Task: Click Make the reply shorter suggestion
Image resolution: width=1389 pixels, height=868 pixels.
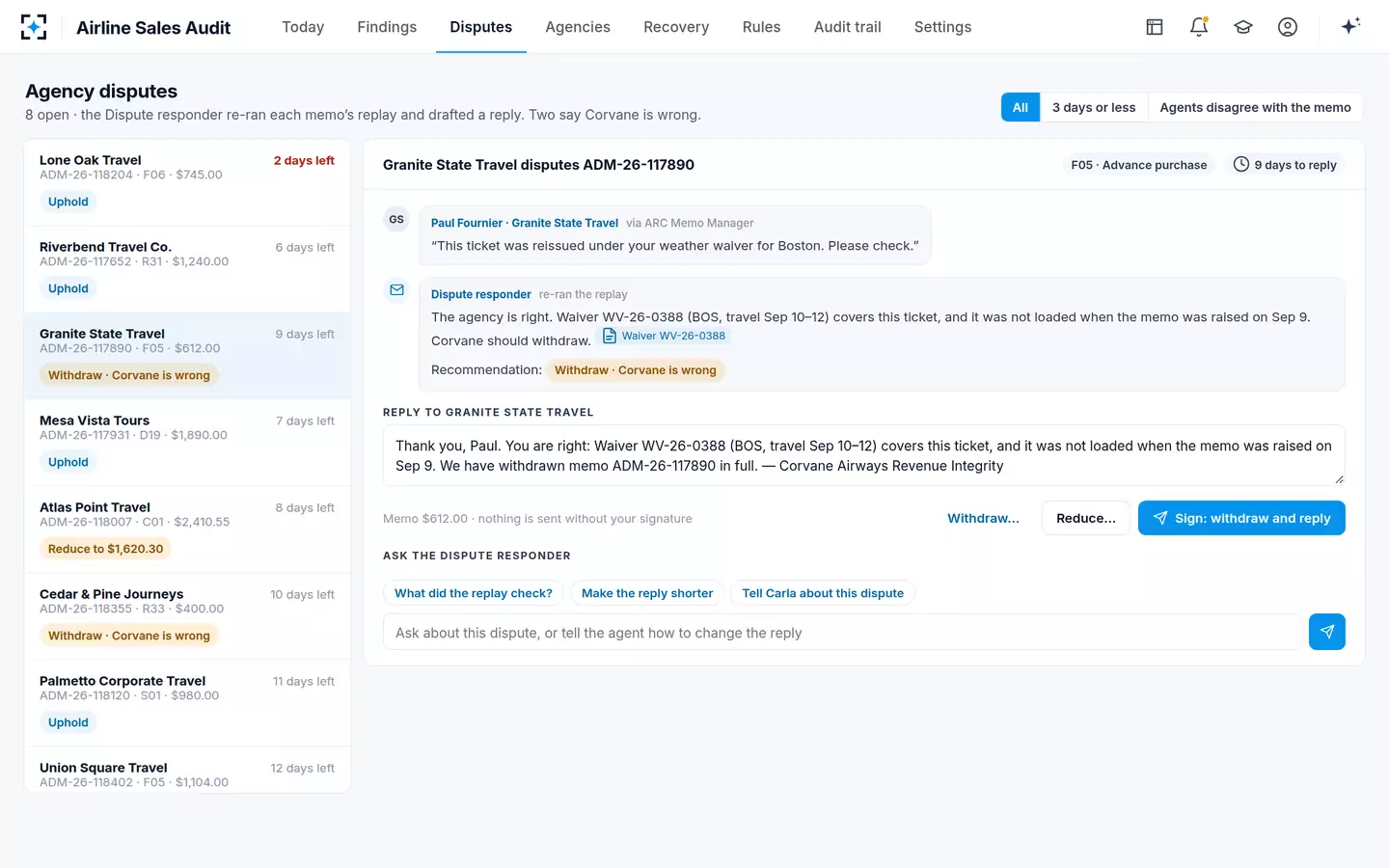Action: [647, 593]
